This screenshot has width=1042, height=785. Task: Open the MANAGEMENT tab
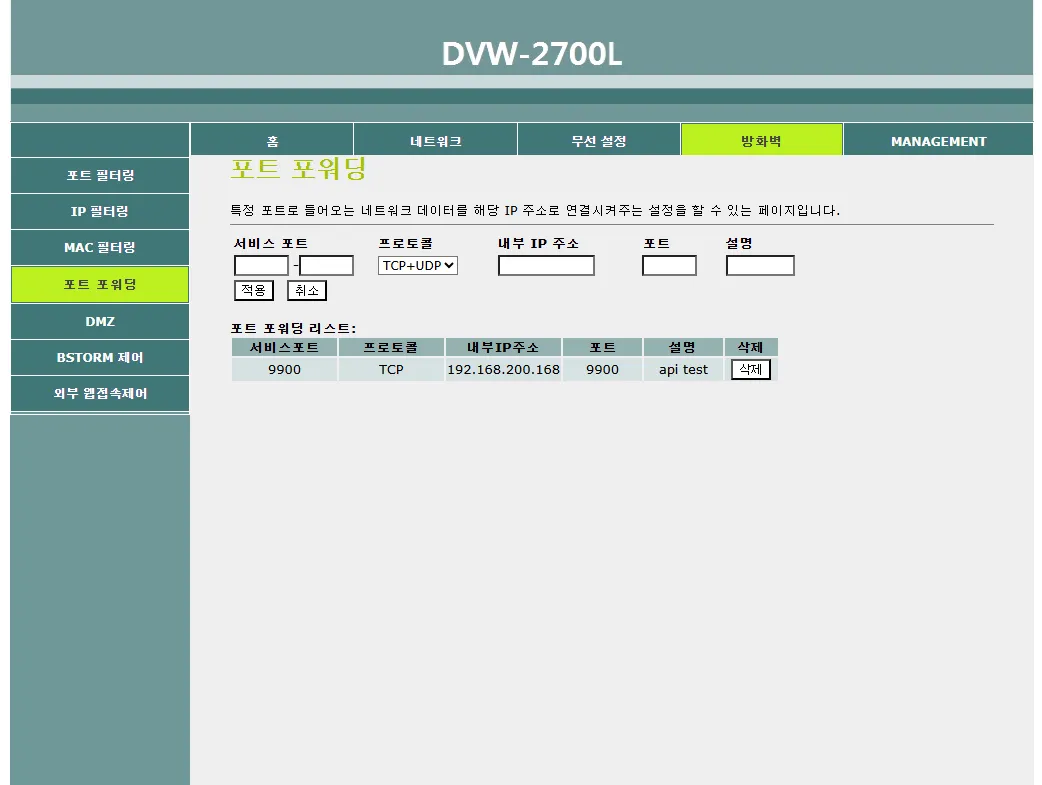(x=938, y=139)
